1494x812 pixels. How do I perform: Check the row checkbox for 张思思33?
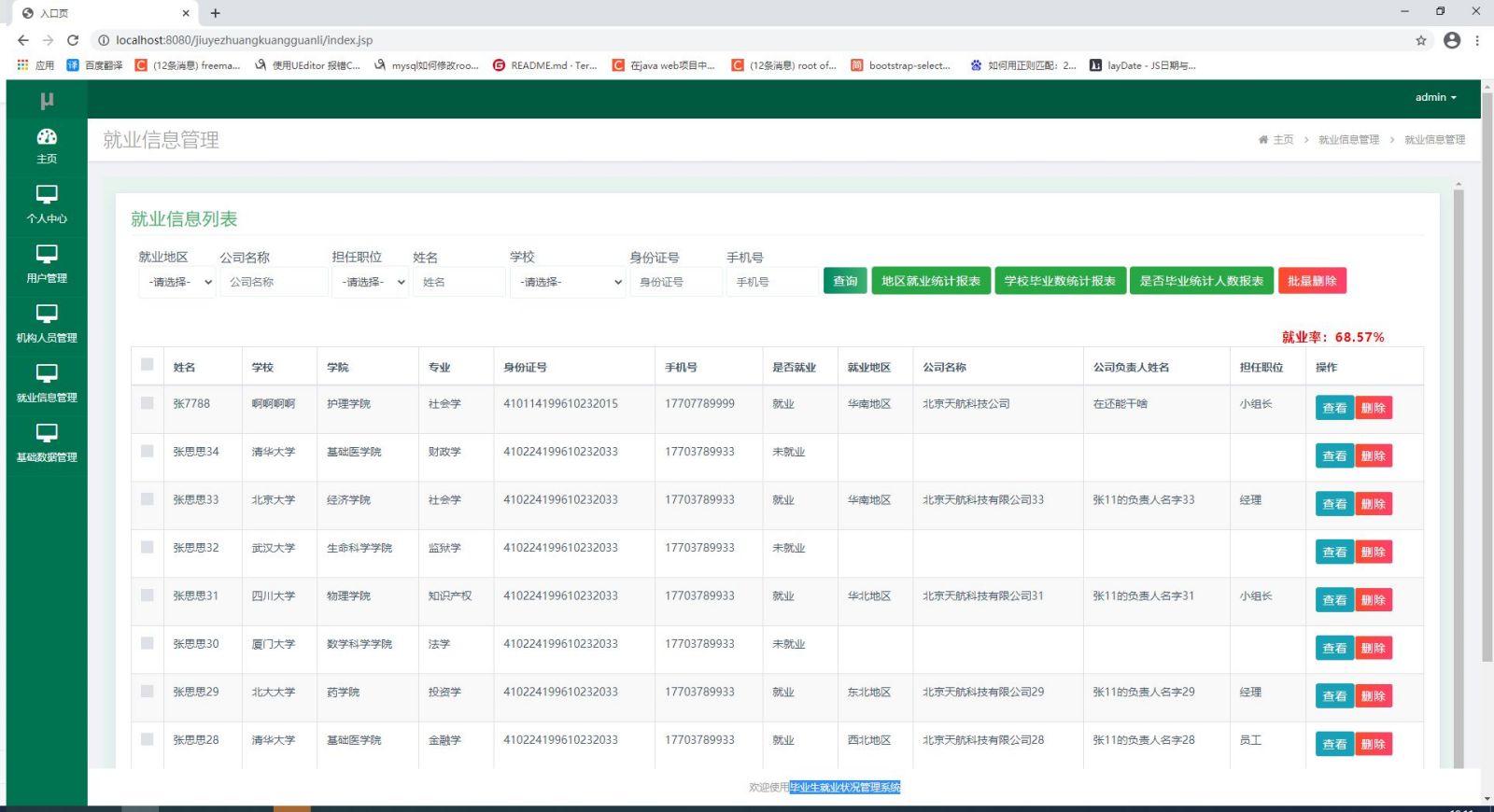[147, 499]
